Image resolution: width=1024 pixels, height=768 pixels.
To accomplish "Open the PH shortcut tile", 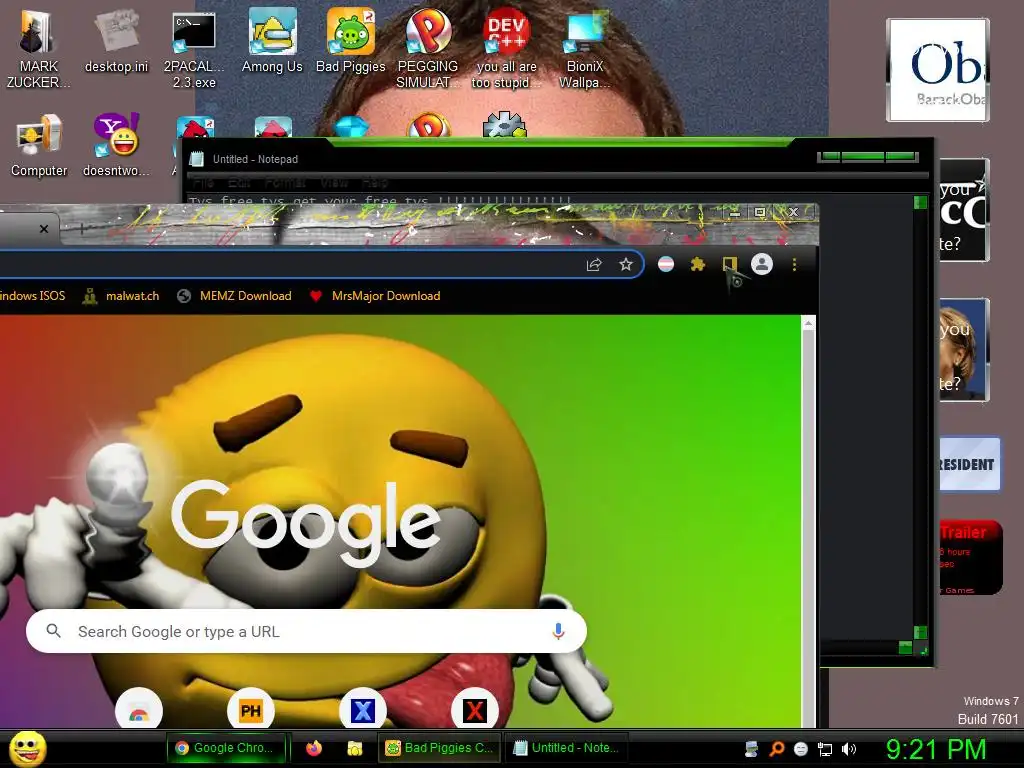I will pos(251,711).
